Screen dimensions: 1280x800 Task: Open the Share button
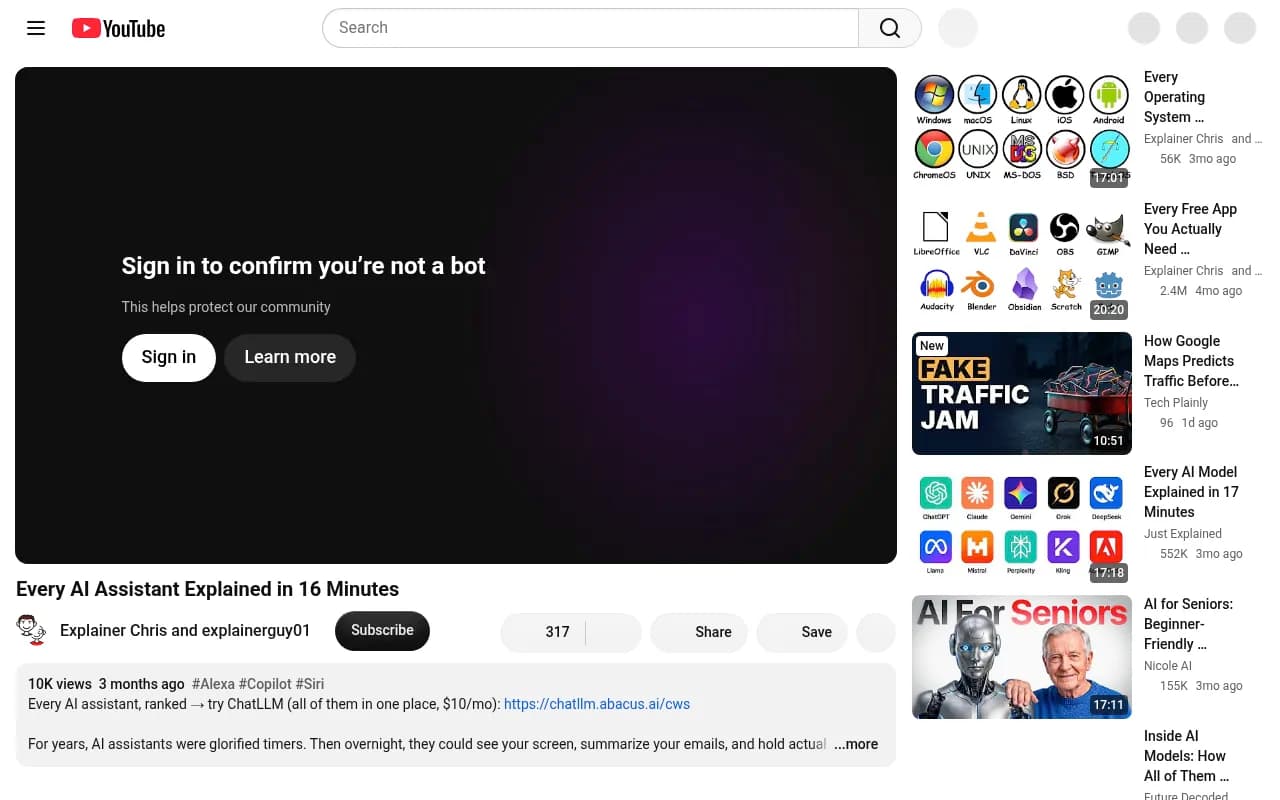[699, 632]
